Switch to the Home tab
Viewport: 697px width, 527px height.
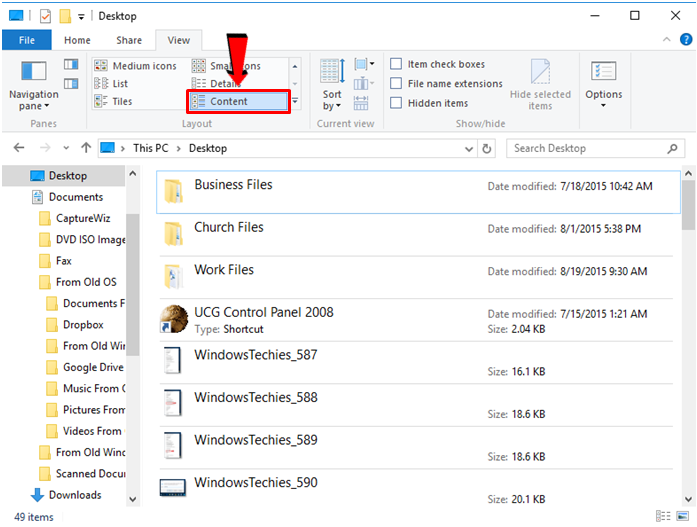tap(77, 40)
